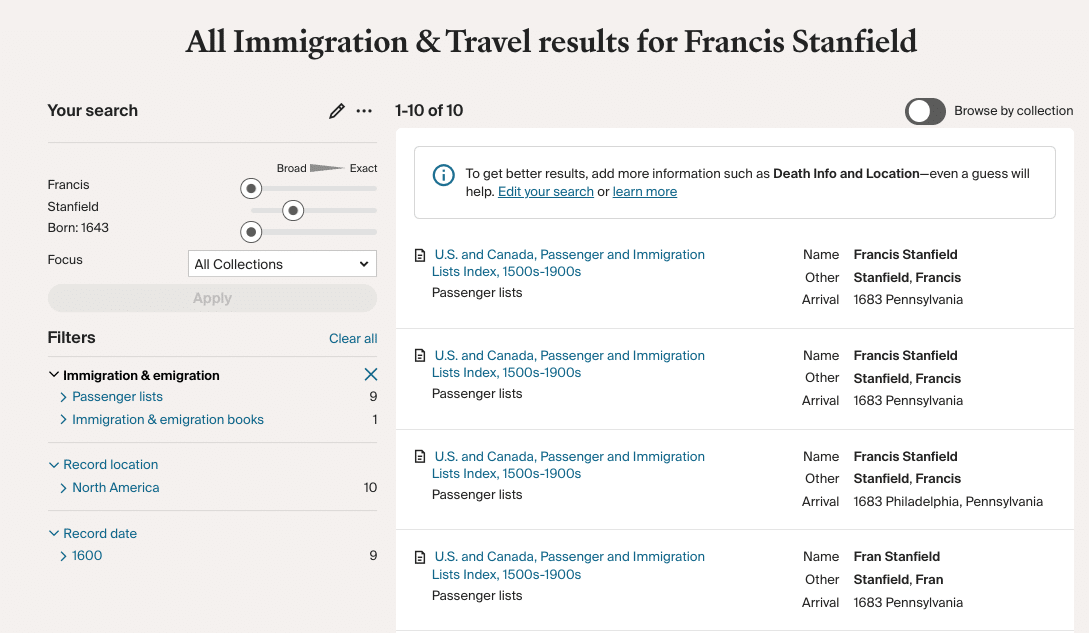Click document icon of third result
This screenshot has height=633, width=1089.
click(420, 457)
